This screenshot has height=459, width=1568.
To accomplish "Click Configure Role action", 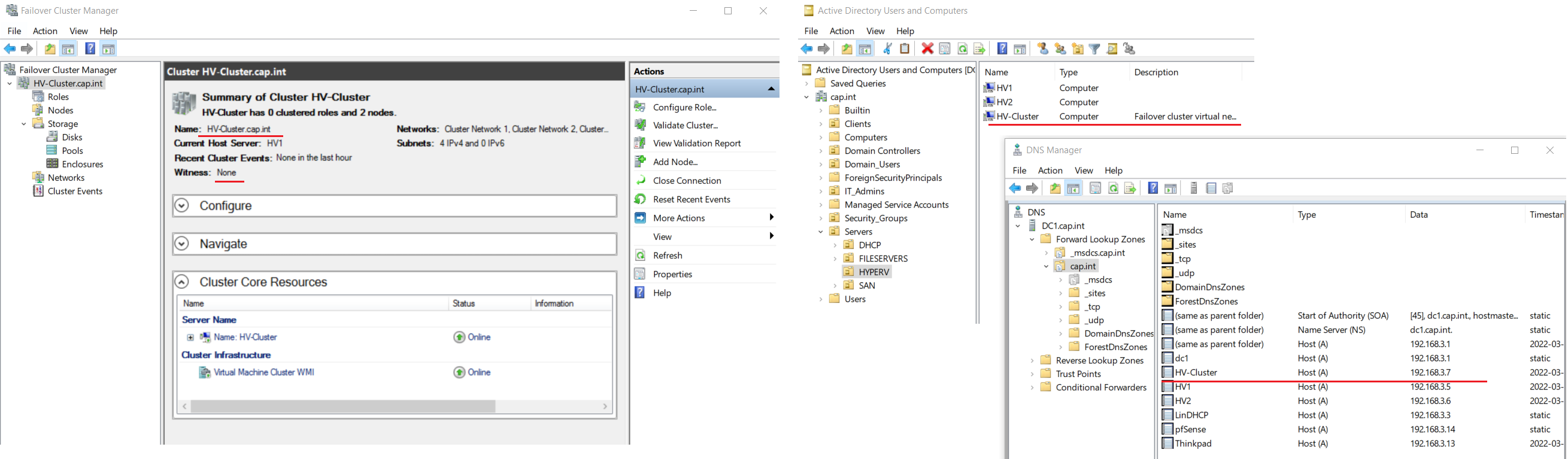I will tap(685, 107).
